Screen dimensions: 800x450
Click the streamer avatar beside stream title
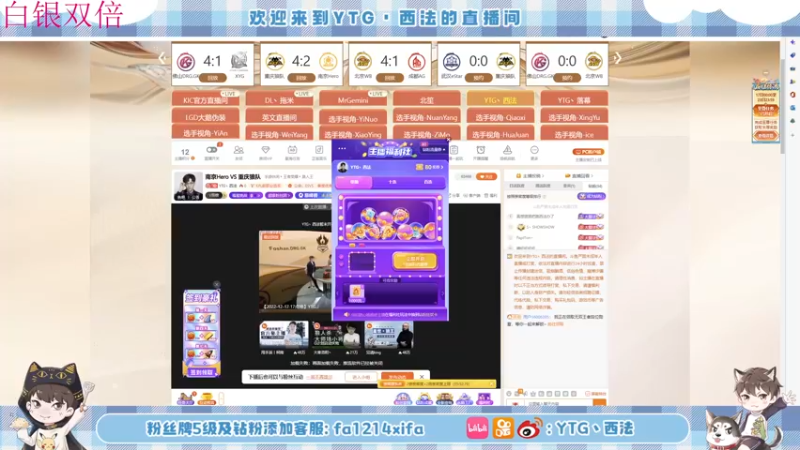click(188, 186)
